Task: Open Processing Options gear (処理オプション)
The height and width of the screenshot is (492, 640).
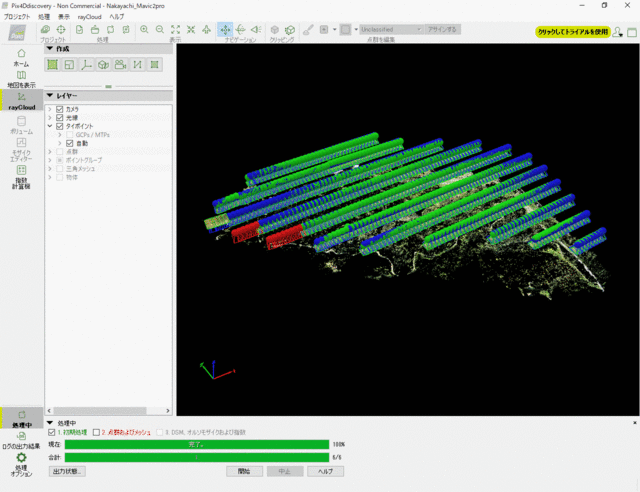Action: coord(21,465)
